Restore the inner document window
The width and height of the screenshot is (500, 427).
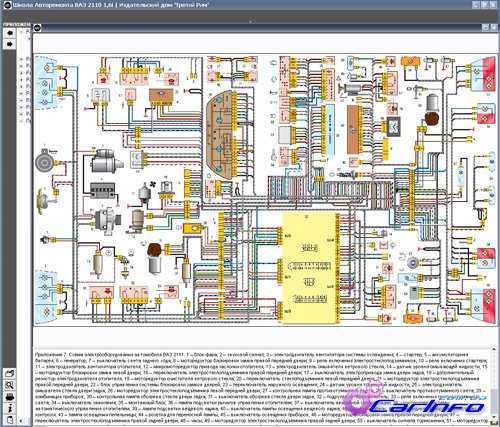(485, 28)
